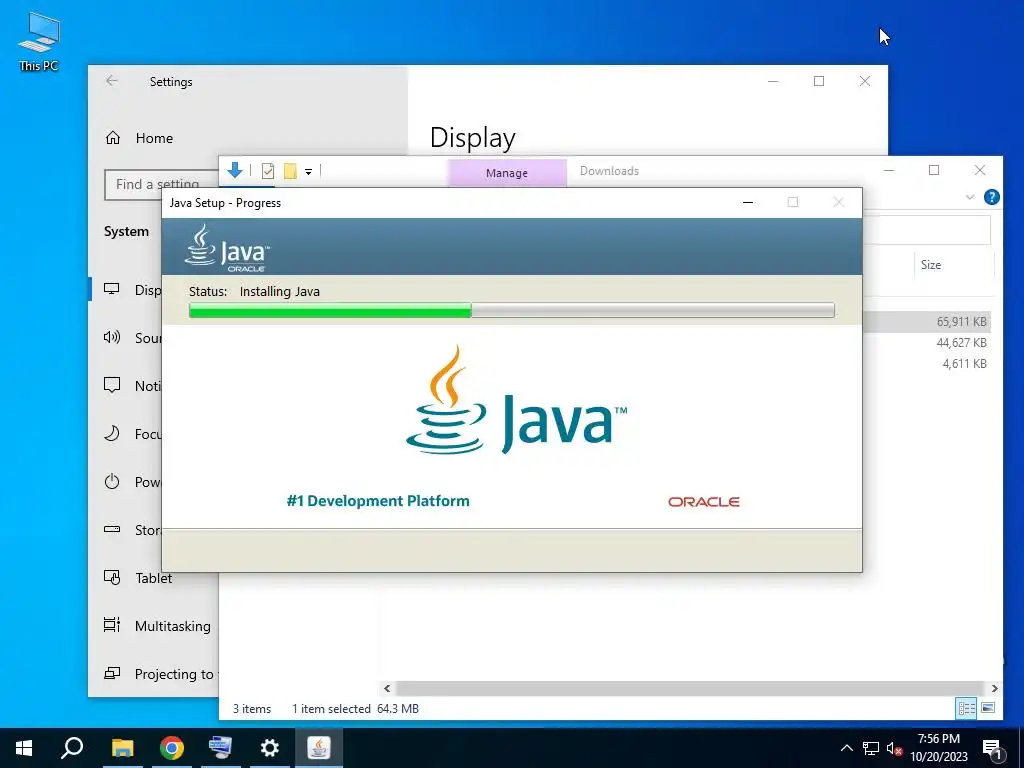Click Properties checkmark icon in Explorer toolbar
Viewport: 1024px width, 768px height.
pyautogui.click(x=267, y=171)
